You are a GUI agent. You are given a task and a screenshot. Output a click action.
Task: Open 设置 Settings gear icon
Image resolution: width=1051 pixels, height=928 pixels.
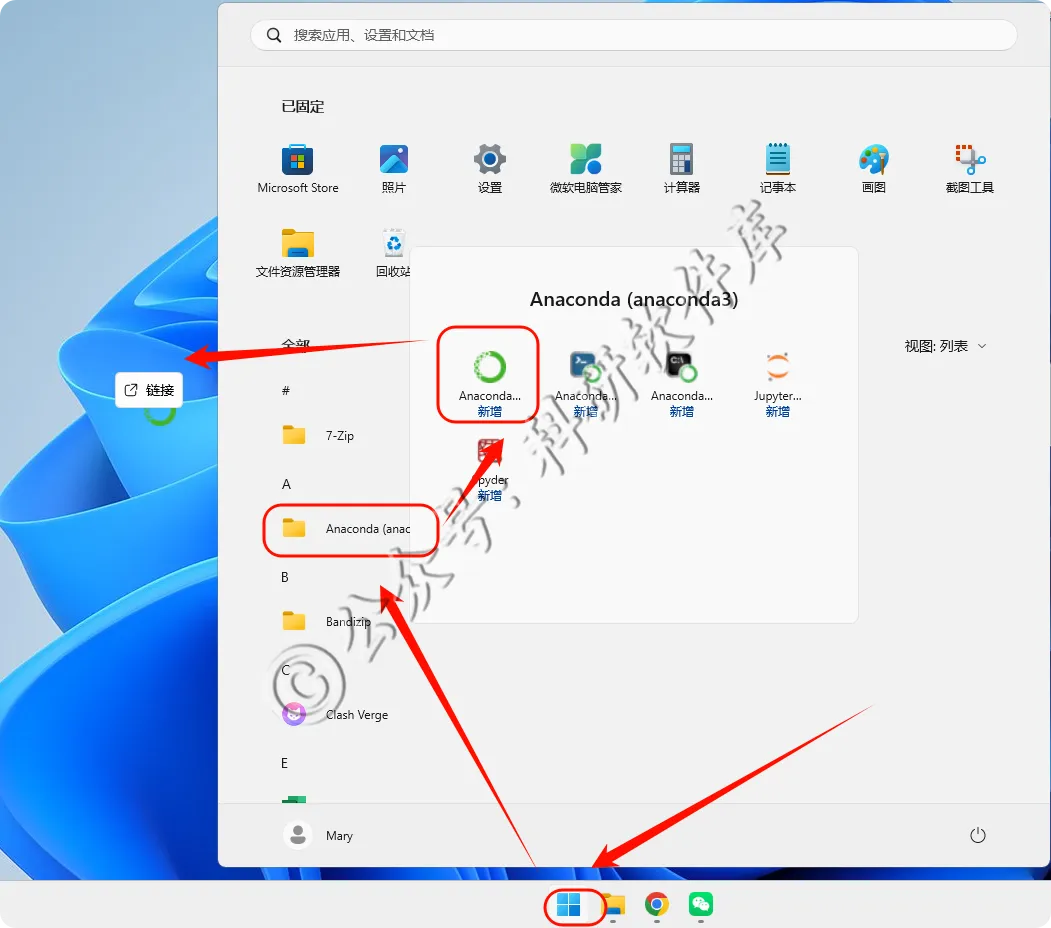click(x=489, y=169)
